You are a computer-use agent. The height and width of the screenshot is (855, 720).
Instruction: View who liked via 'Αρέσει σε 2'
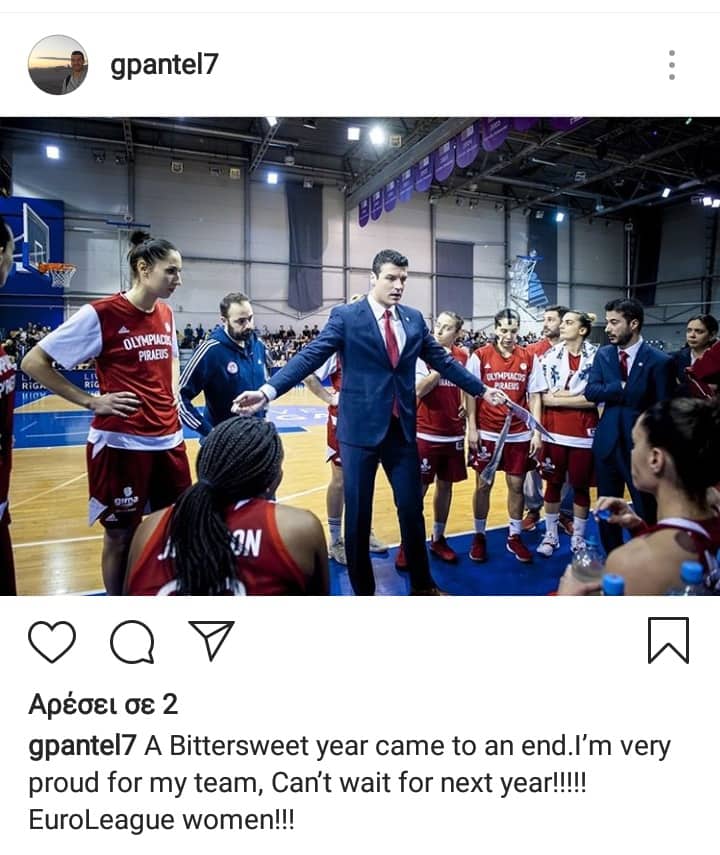pyautogui.click(x=103, y=704)
